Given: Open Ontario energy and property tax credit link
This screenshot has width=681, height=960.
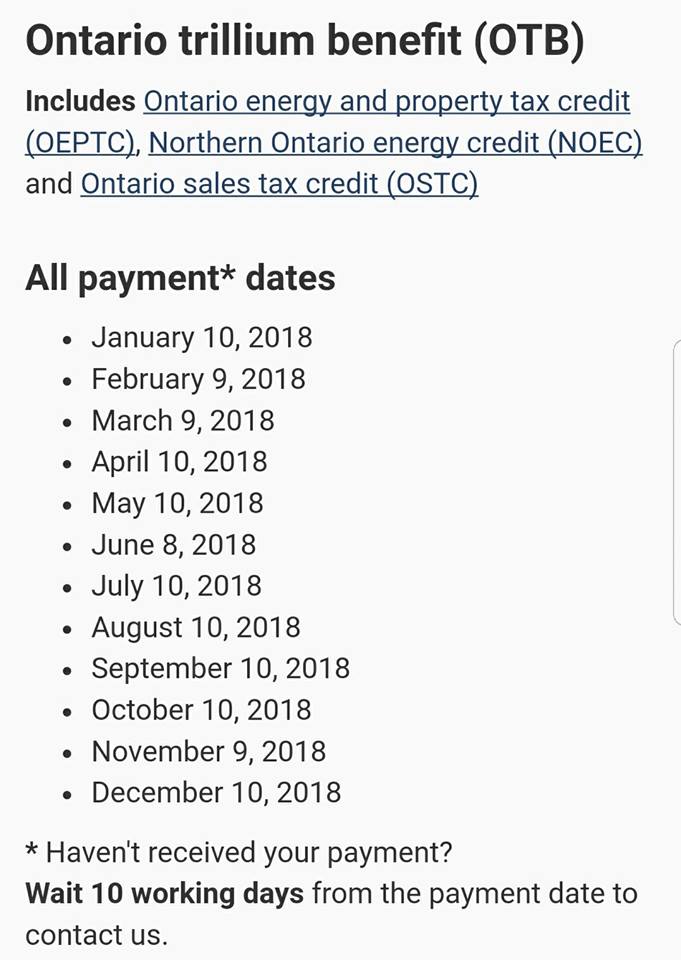Looking at the screenshot, I should [386, 102].
